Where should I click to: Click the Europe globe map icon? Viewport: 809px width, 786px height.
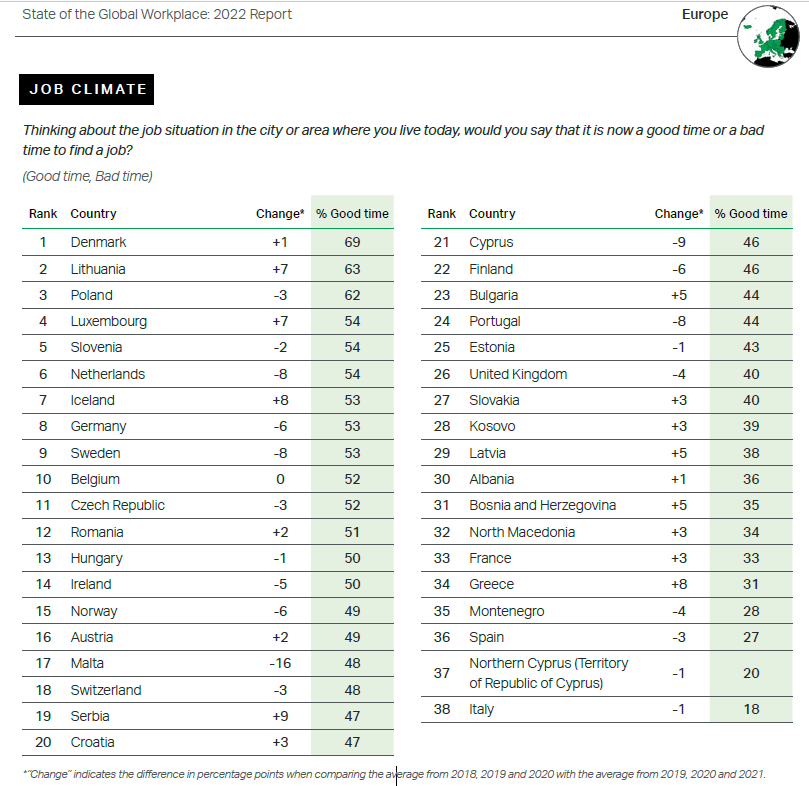tap(771, 37)
